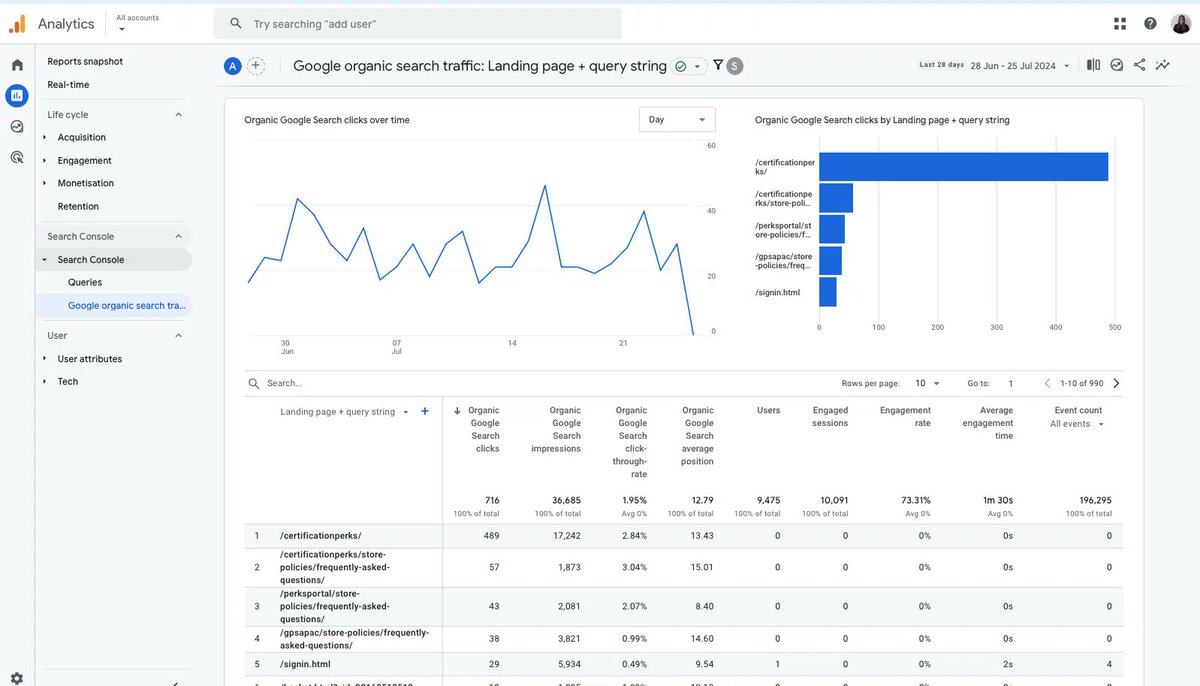The image size is (1200, 686).
Task: Click the table search magnifier icon
Action: (x=254, y=383)
